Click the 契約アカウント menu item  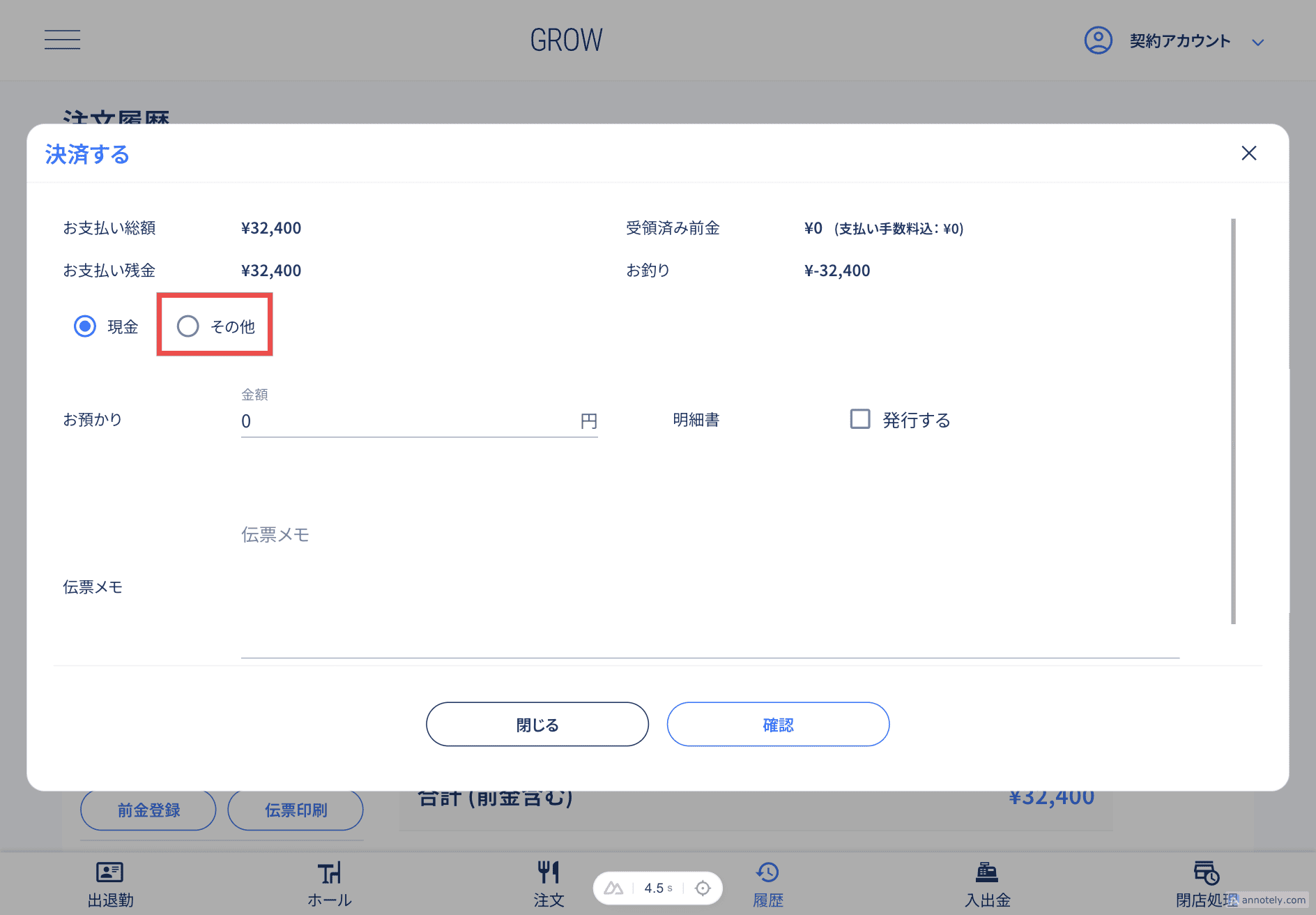1179,40
